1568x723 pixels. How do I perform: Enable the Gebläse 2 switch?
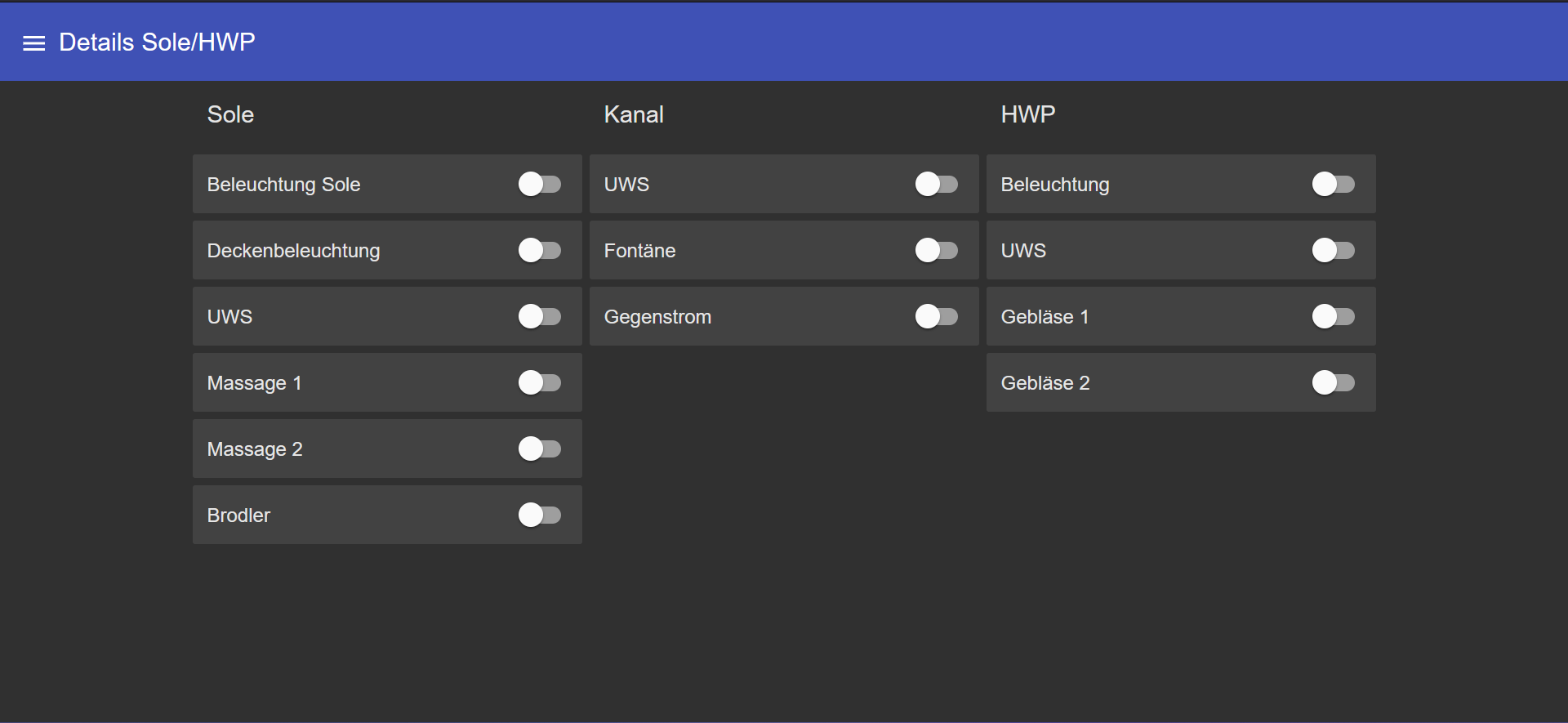tap(1334, 382)
